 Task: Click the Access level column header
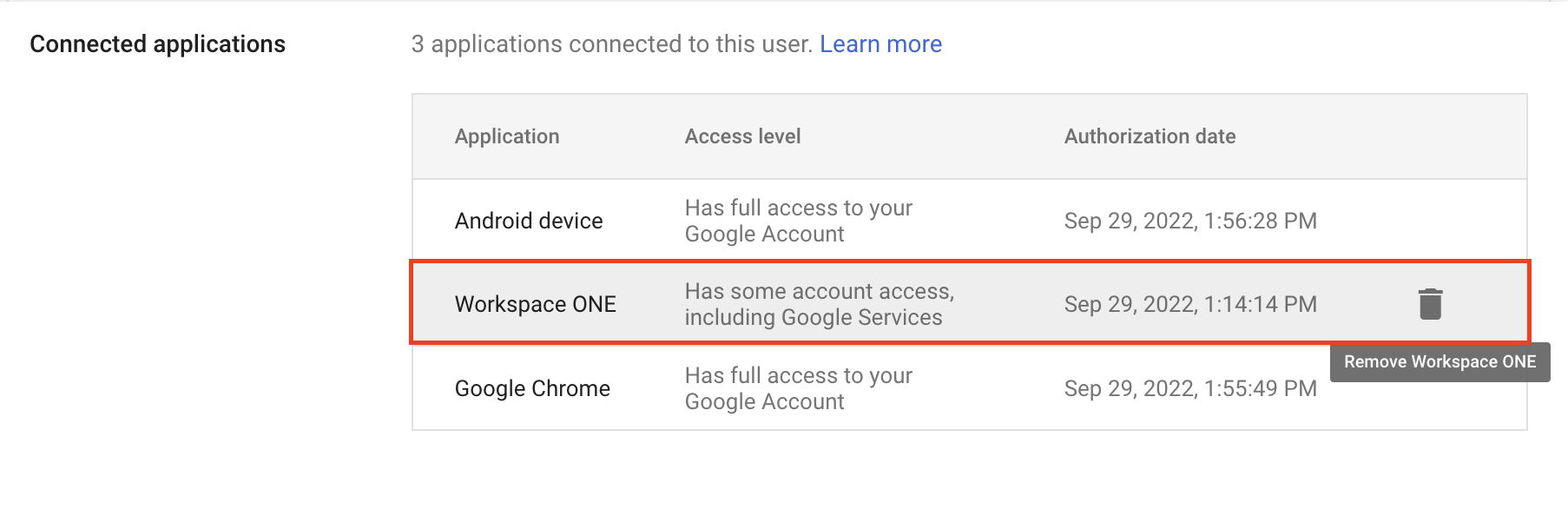coord(742,136)
